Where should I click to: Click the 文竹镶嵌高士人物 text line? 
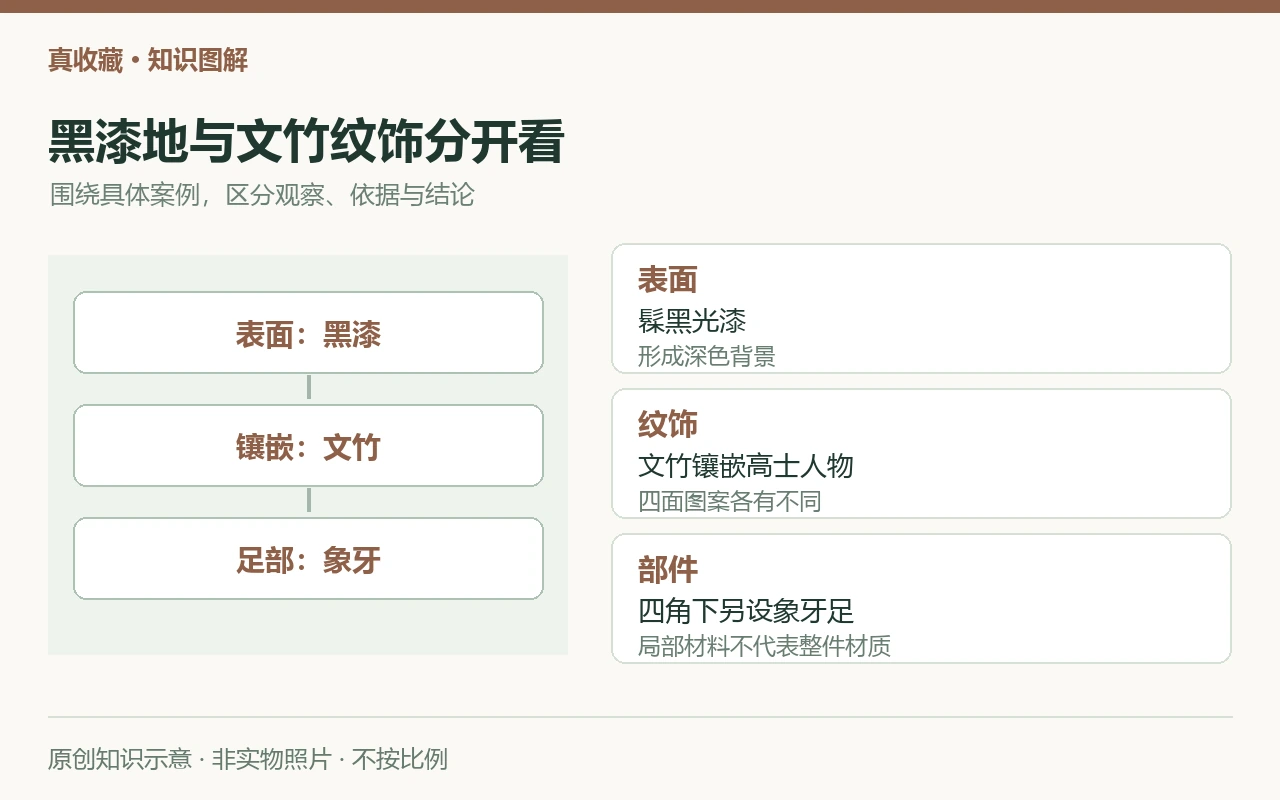[746, 466]
